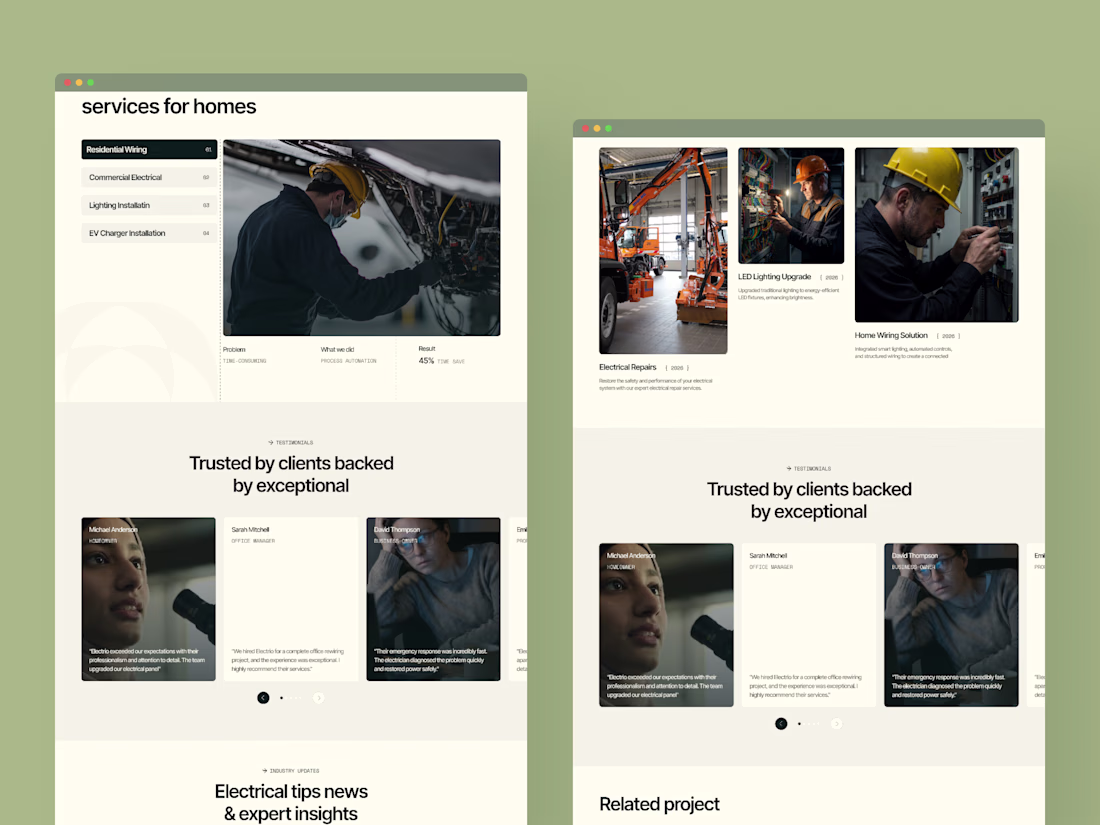Click previous testimonial arrow in right window
The width and height of the screenshot is (1100, 825).
pos(781,723)
